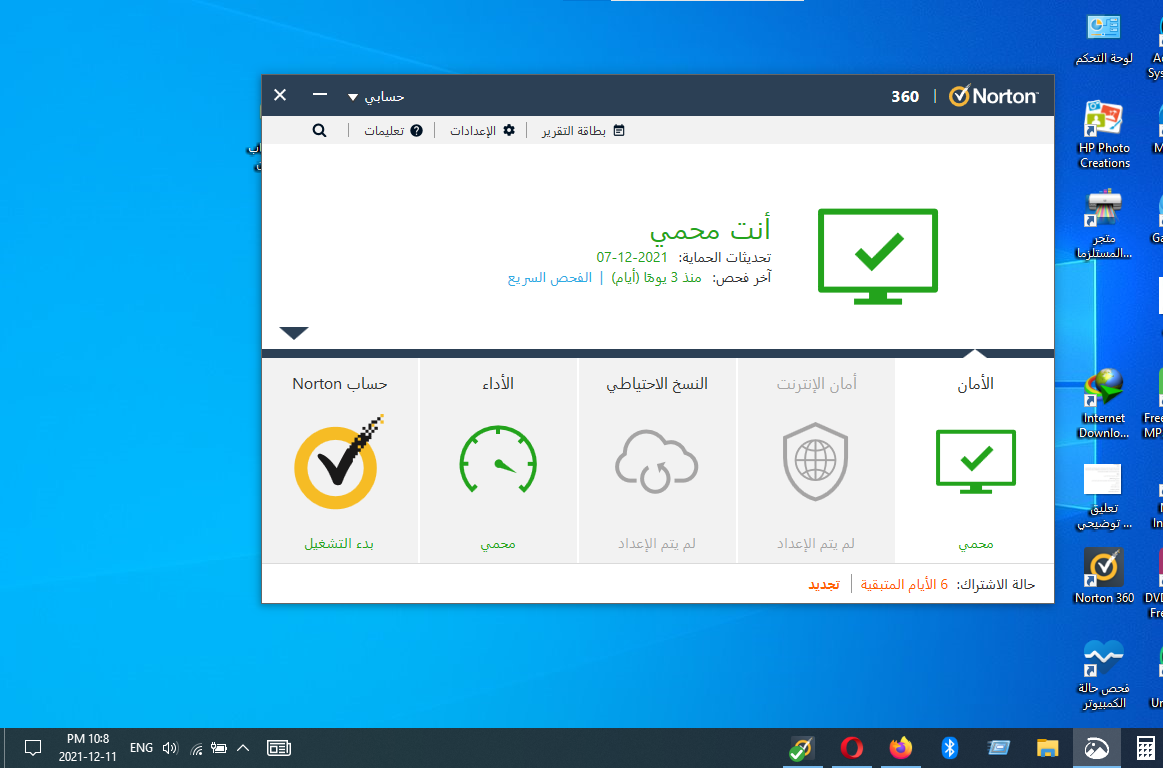Click the 'حالة الاشتراك:' subscription status label
1163x768 pixels.
point(995,585)
